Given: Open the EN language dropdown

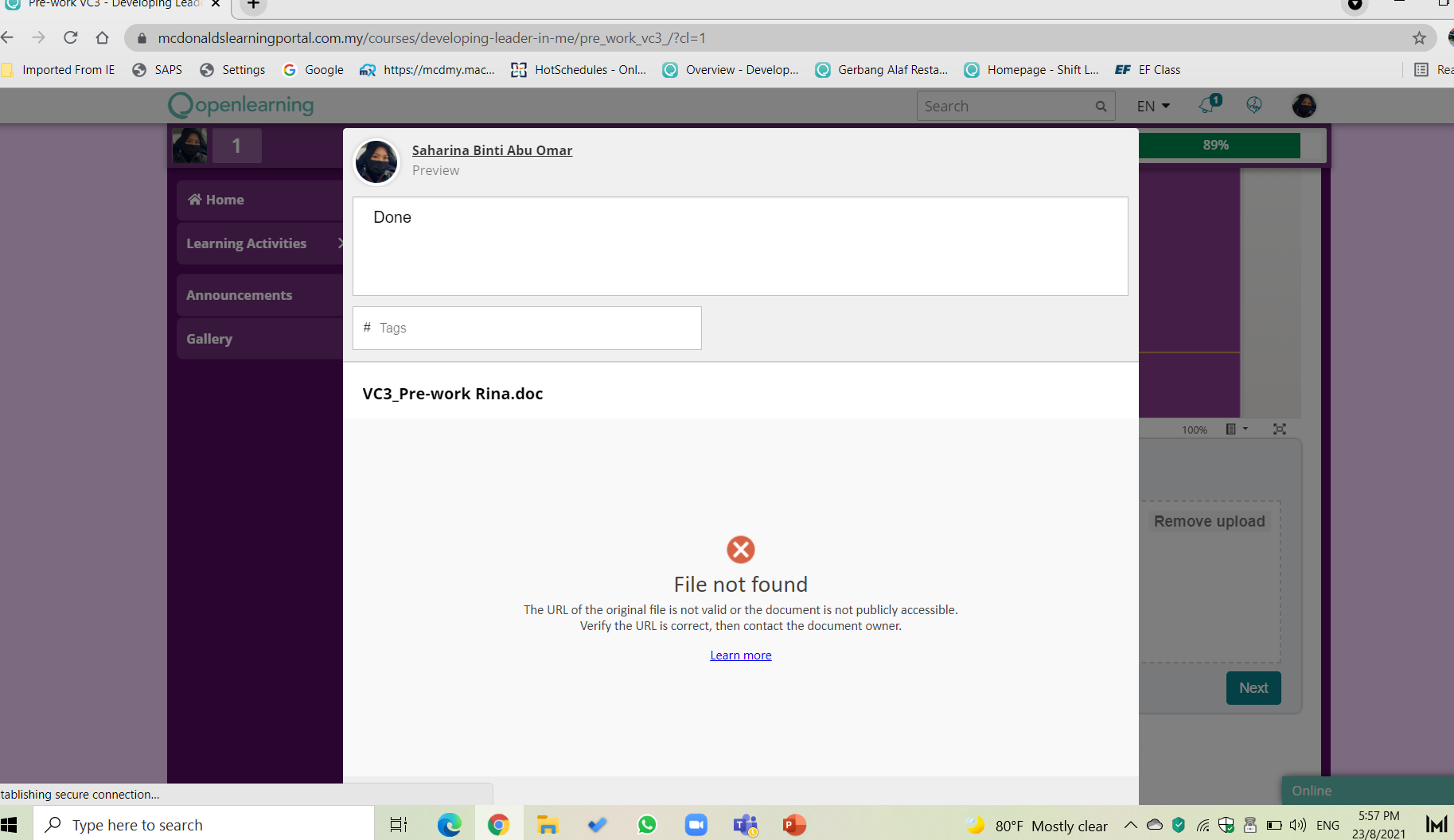Looking at the screenshot, I should pyautogui.click(x=1153, y=106).
